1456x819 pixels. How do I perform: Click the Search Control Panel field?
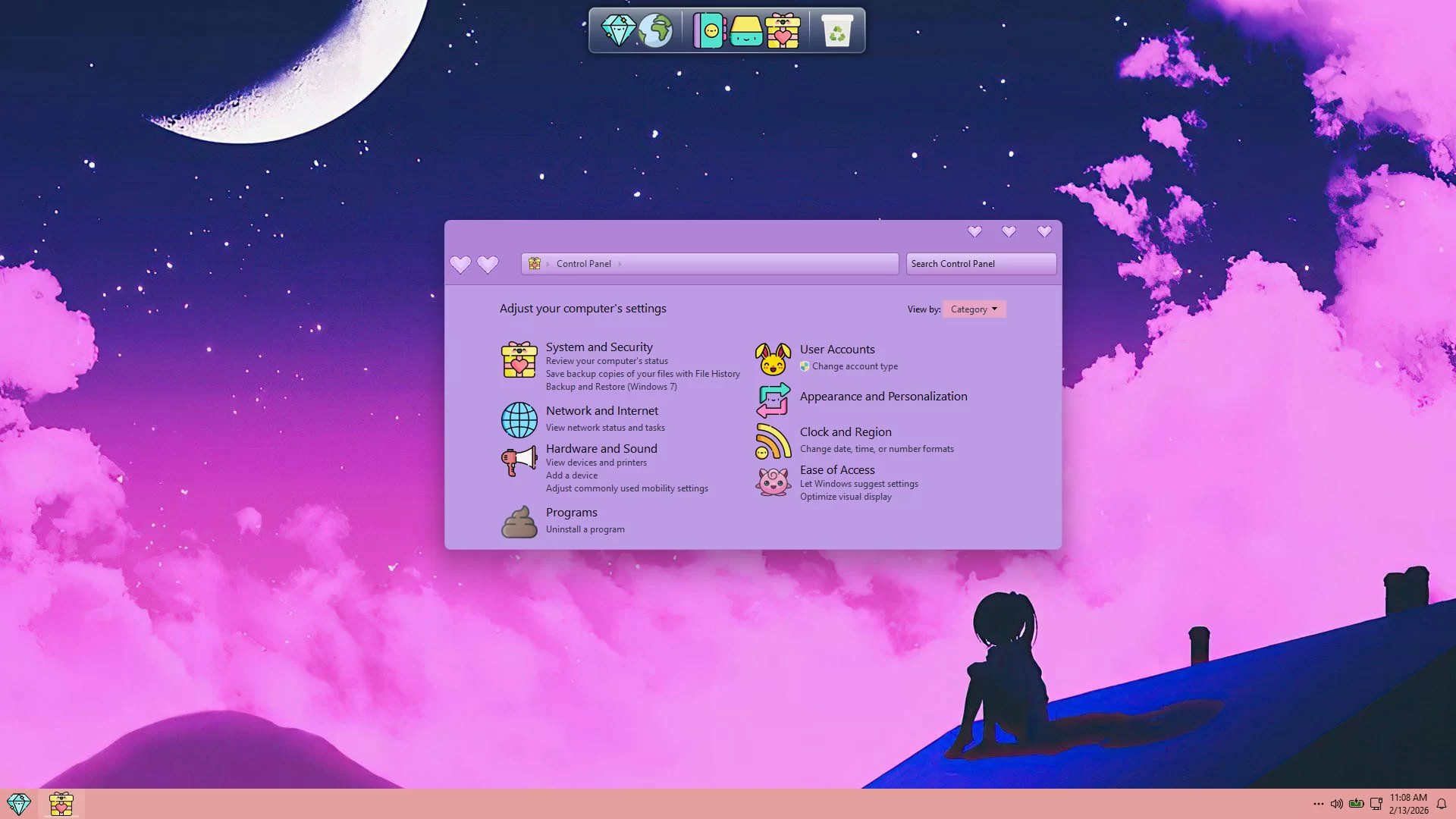point(981,264)
